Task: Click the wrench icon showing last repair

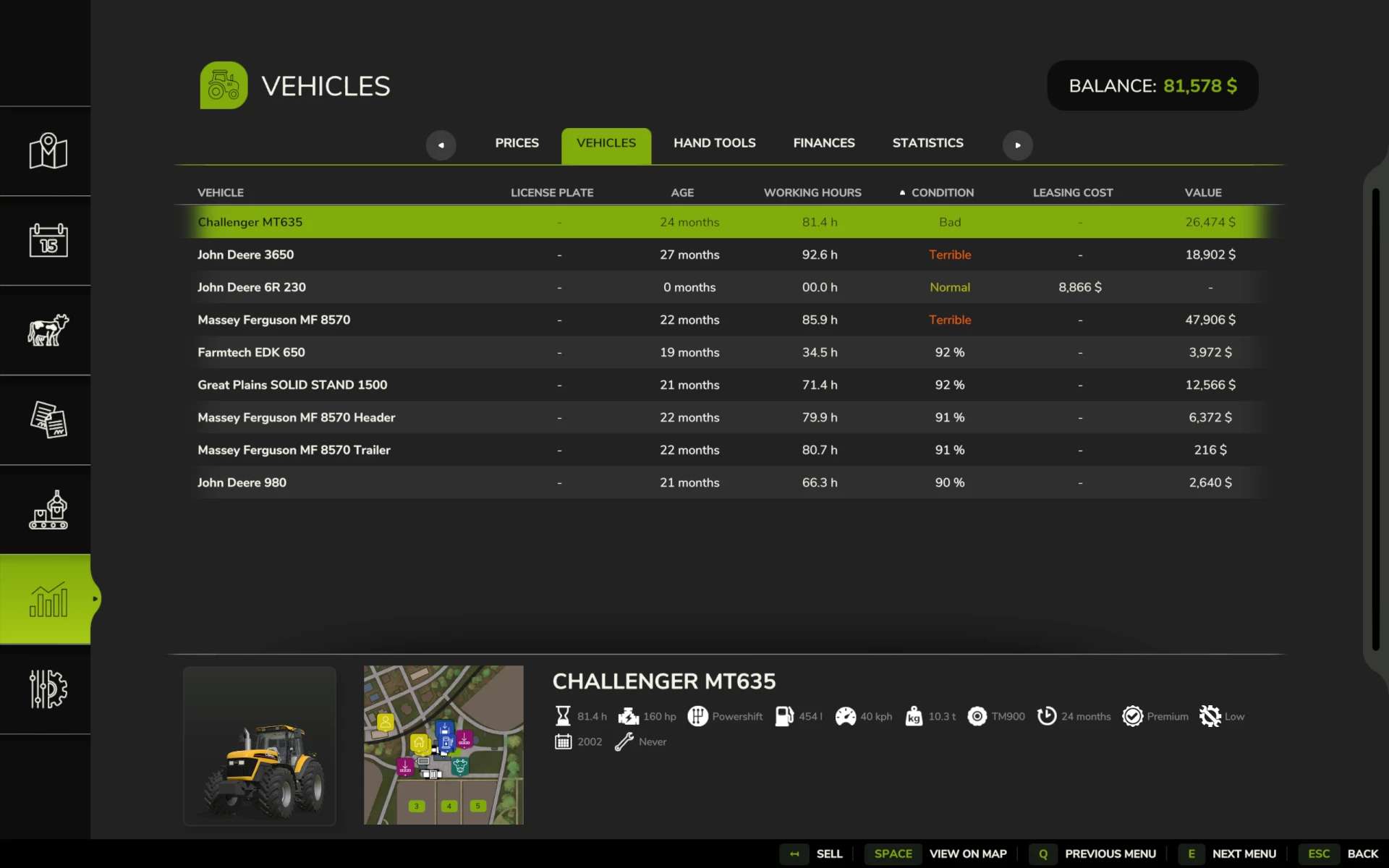Action: tap(624, 741)
